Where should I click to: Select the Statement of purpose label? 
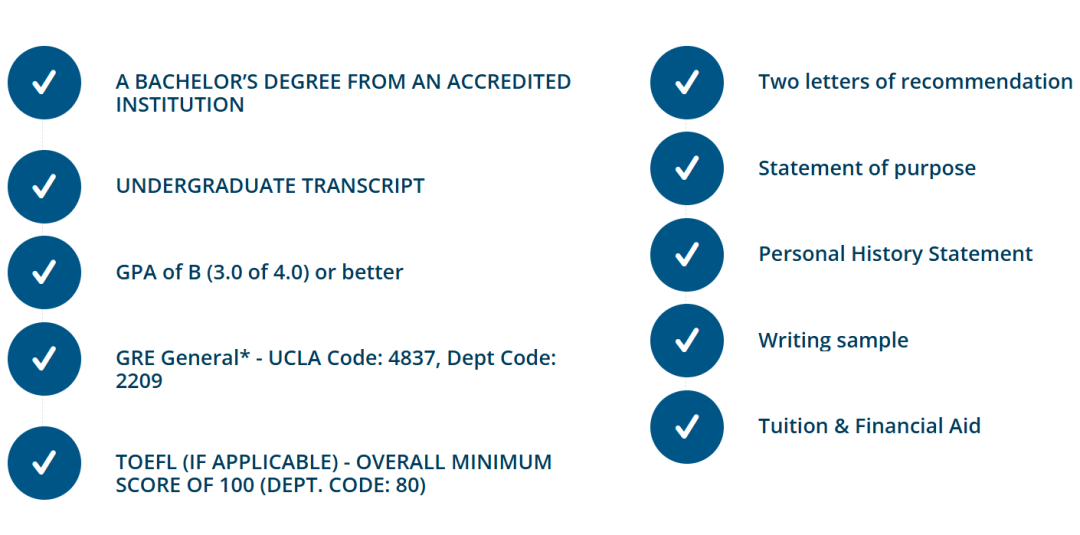click(x=867, y=169)
